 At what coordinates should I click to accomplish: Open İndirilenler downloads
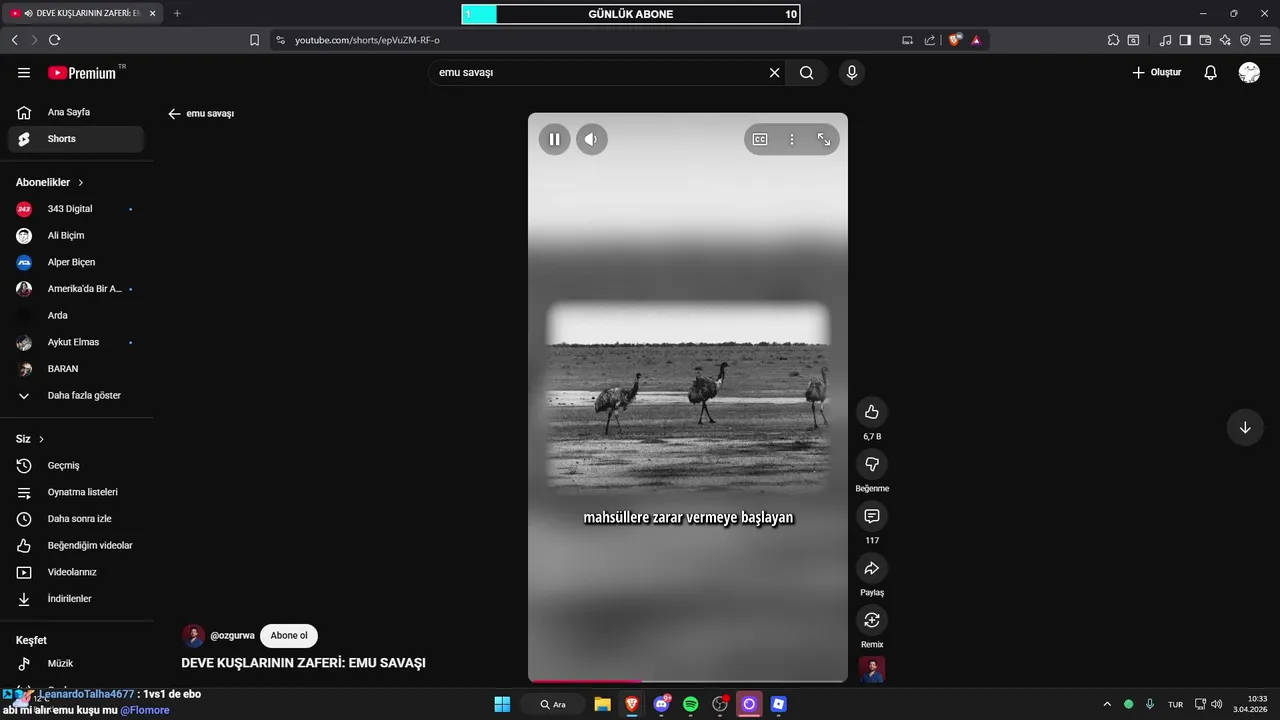click(x=76, y=599)
